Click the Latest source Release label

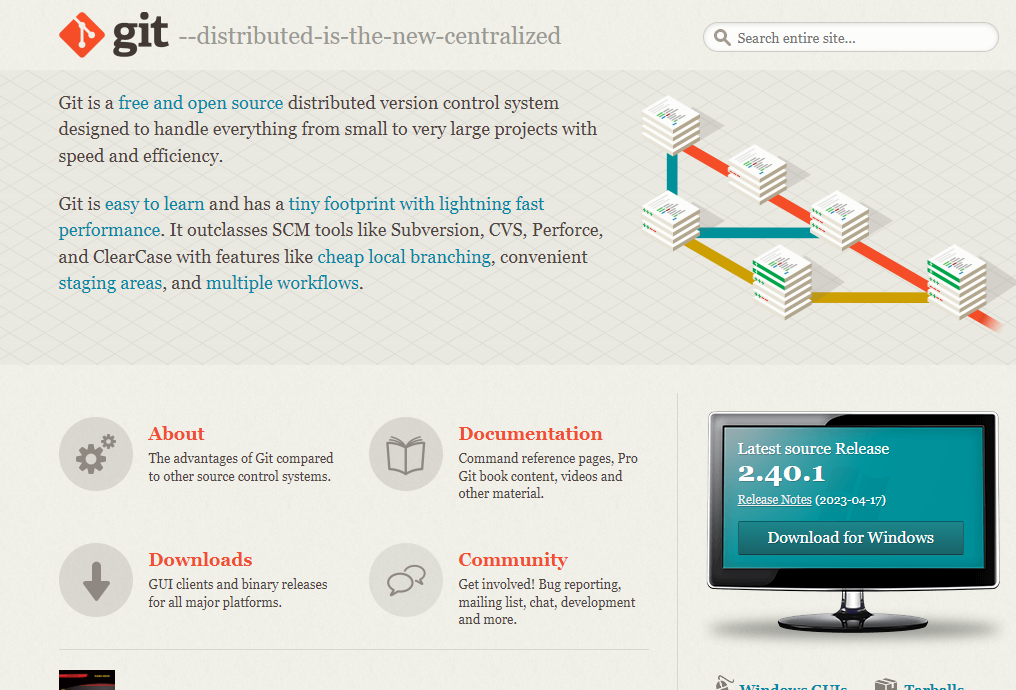point(813,448)
